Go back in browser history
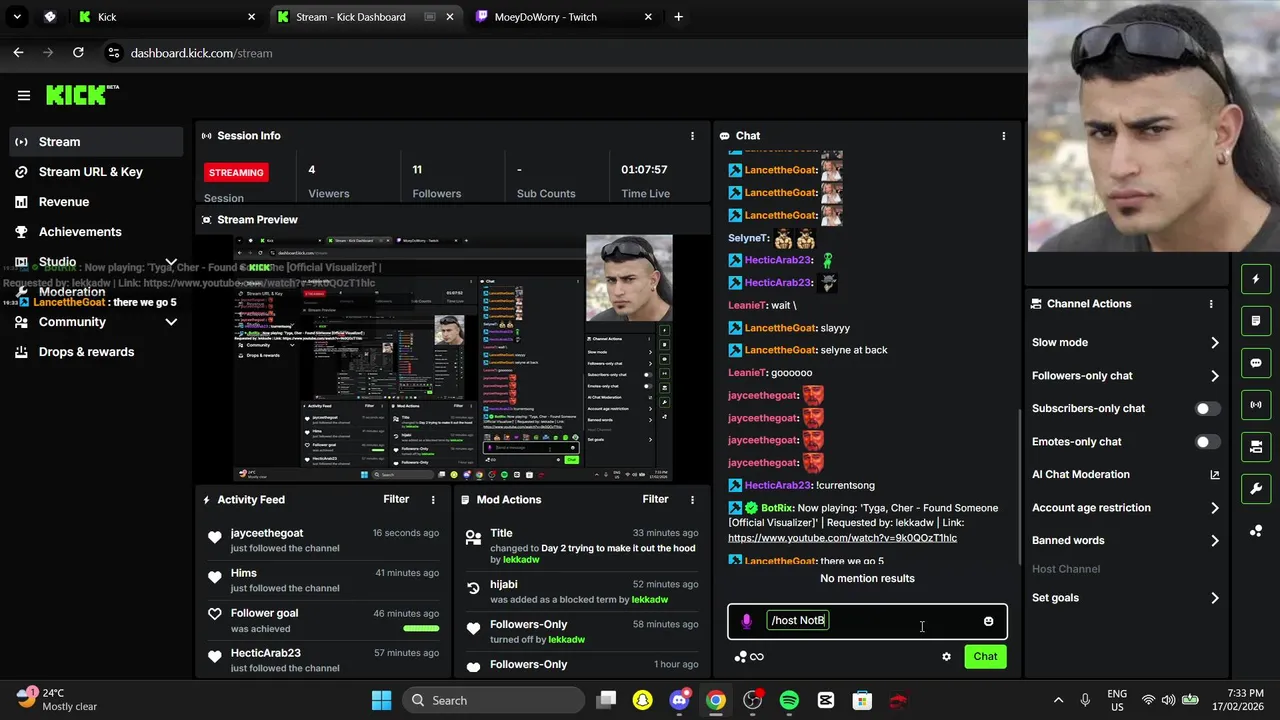The width and height of the screenshot is (1280, 720). click(x=18, y=53)
